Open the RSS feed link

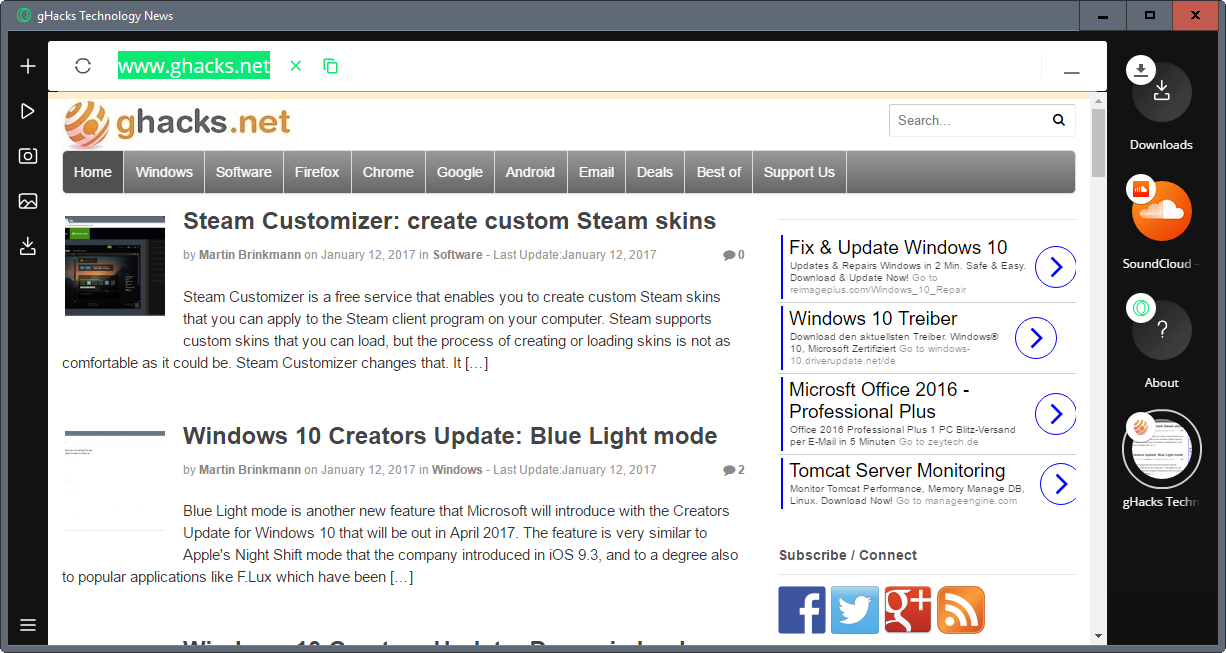coord(961,610)
